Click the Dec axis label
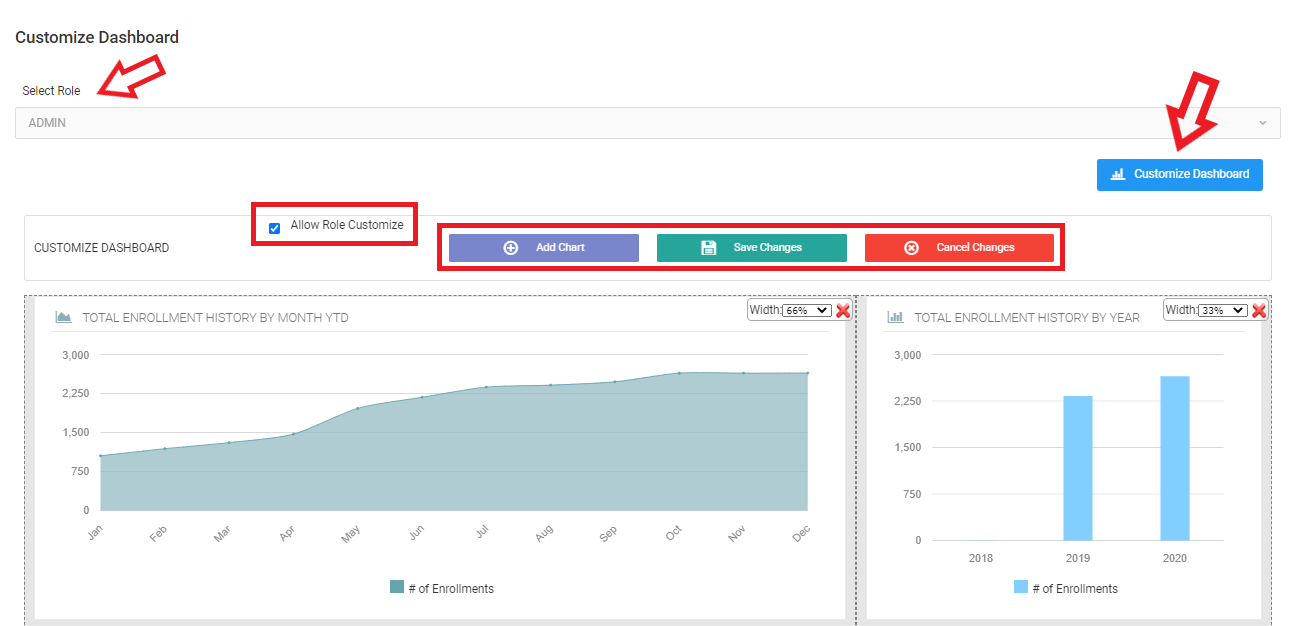This screenshot has height=626, width=1289. coord(801,535)
